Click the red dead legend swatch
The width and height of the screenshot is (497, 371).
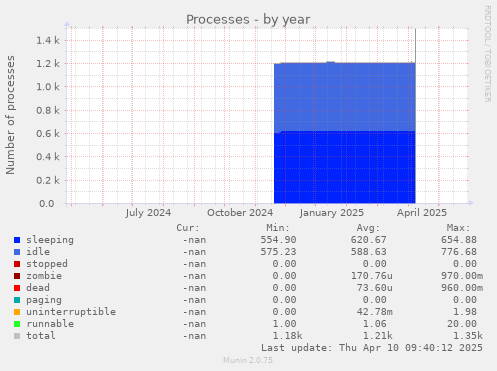coord(17,288)
